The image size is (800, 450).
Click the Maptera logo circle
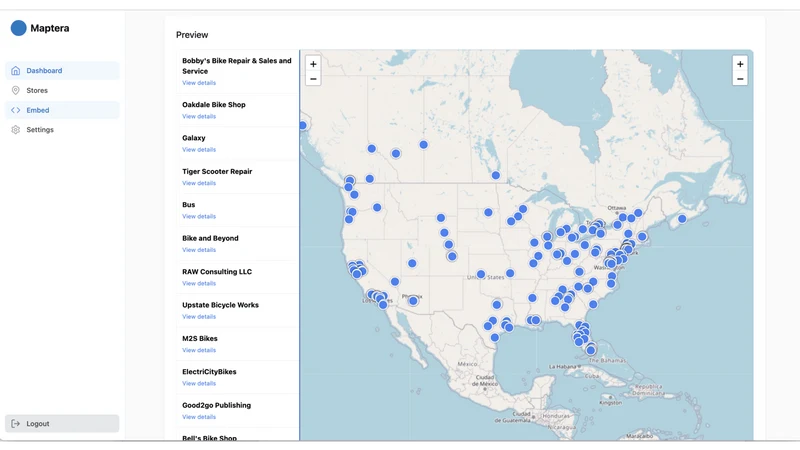pyautogui.click(x=18, y=28)
